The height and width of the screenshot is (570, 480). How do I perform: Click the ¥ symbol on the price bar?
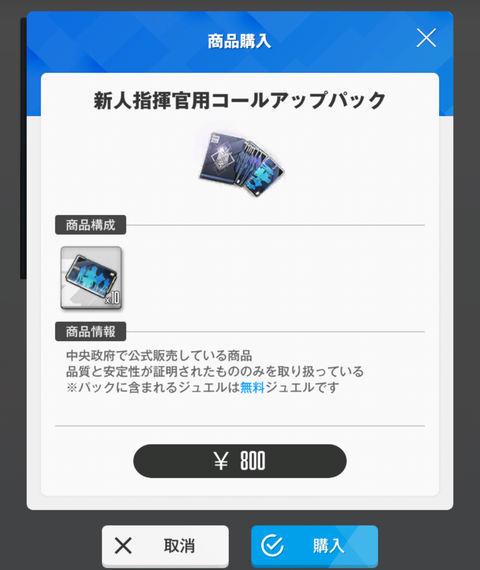[221, 461]
